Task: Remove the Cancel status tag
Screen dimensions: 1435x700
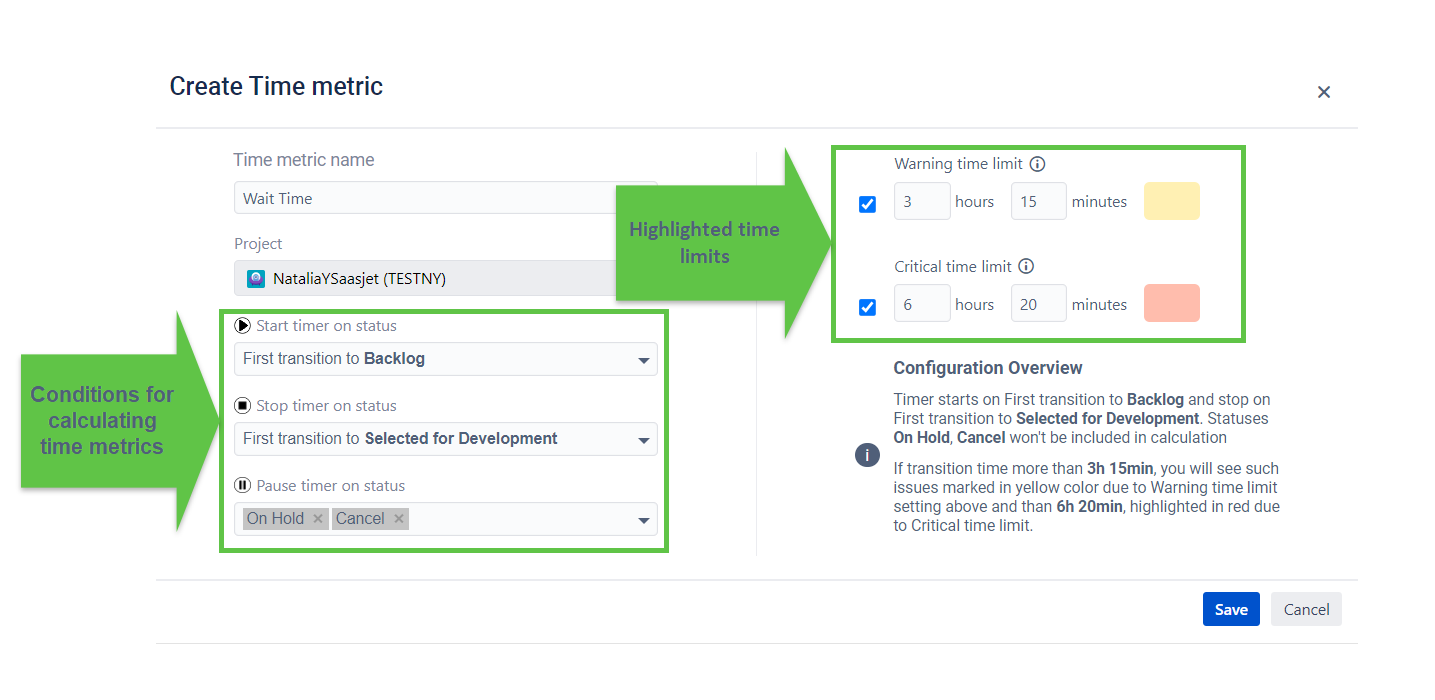Action: point(399,518)
